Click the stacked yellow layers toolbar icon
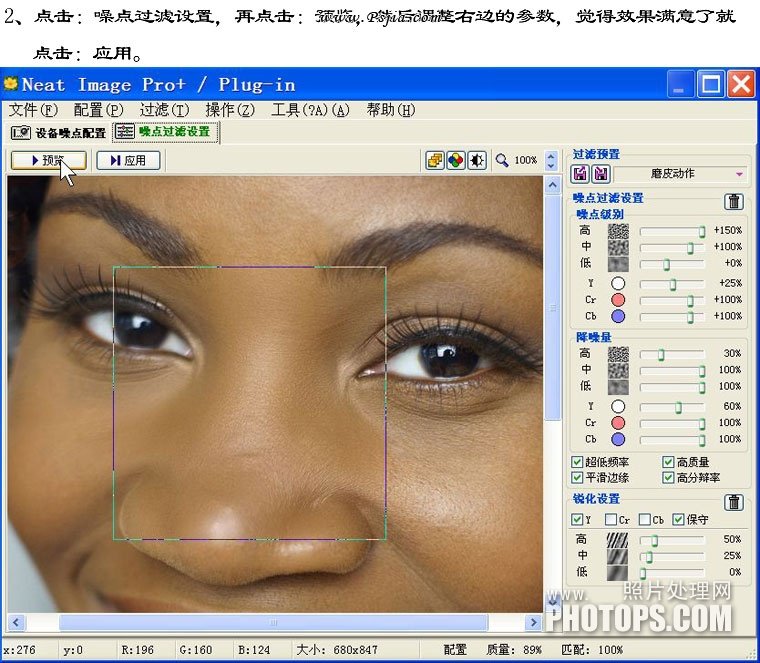The width and height of the screenshot is (760, 663). point(435,160)
